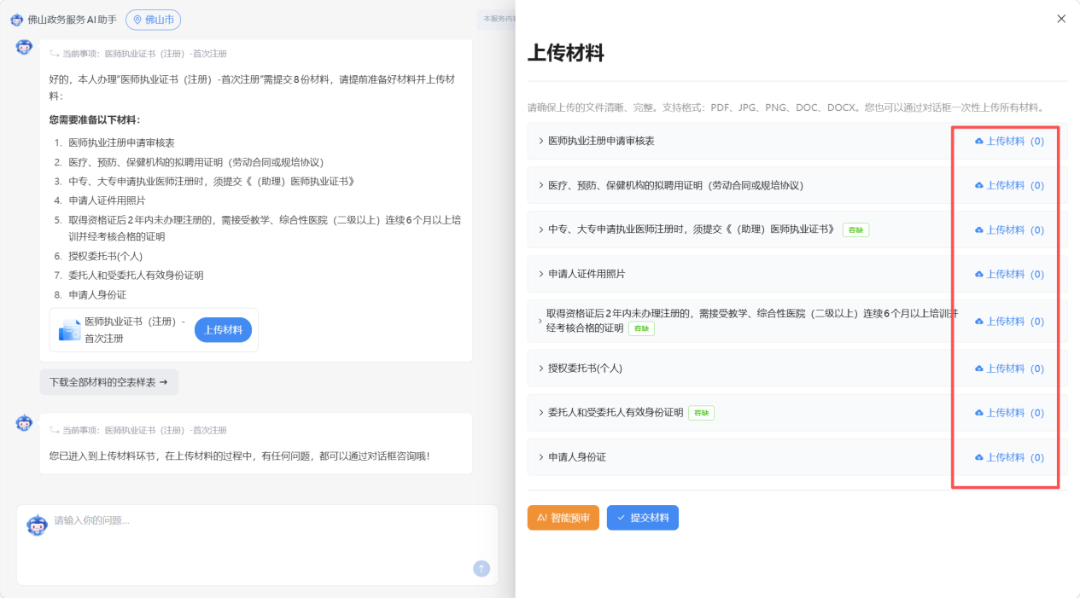The height and width of the screenshot is (598, 1080).
Task: Upload material for 申请人身份证
Action: pos(1009,457)
